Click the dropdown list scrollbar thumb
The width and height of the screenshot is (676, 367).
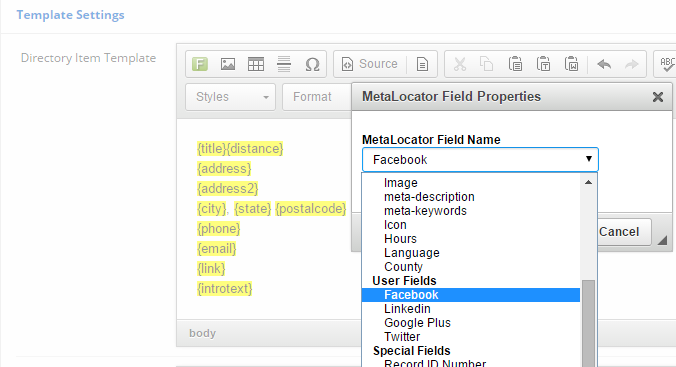point(588,323)
